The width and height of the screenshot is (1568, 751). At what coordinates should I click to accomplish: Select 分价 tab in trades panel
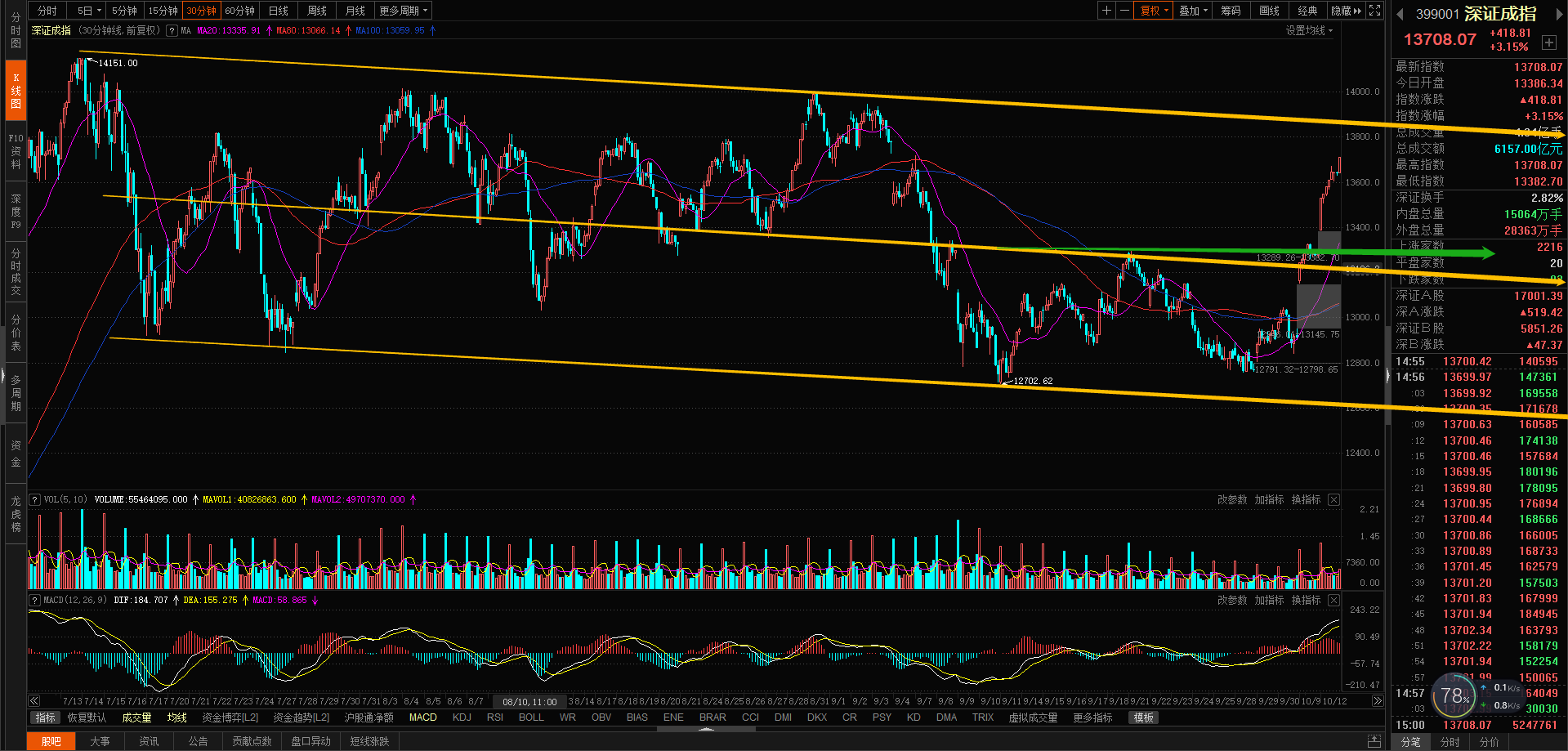(x=1490, y=742)
